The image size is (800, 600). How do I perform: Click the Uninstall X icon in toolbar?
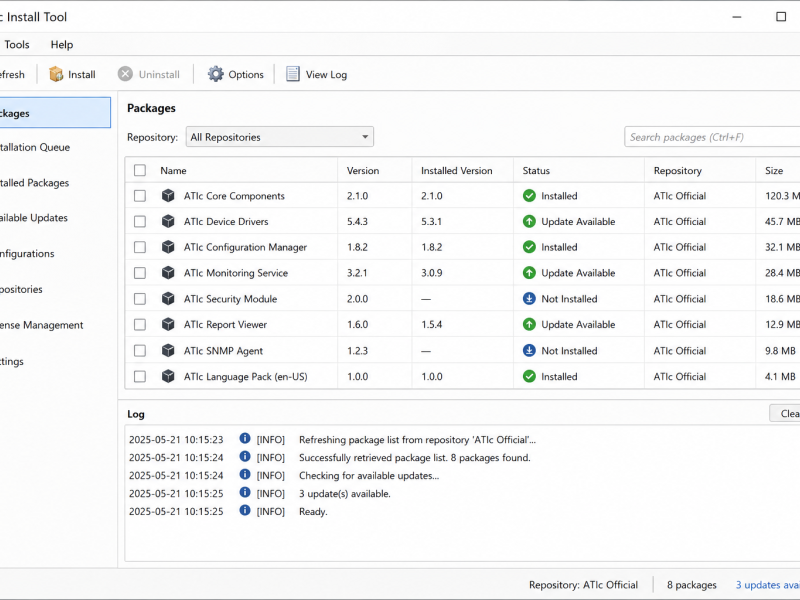click(x=125, y=74)
